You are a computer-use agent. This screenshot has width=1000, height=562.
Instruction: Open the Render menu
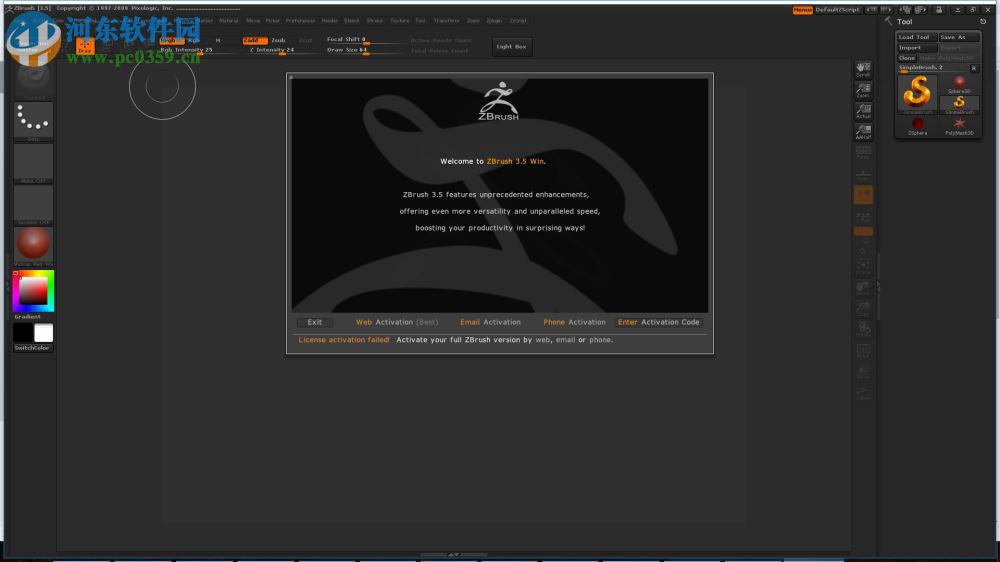click(x=330, y=20)
